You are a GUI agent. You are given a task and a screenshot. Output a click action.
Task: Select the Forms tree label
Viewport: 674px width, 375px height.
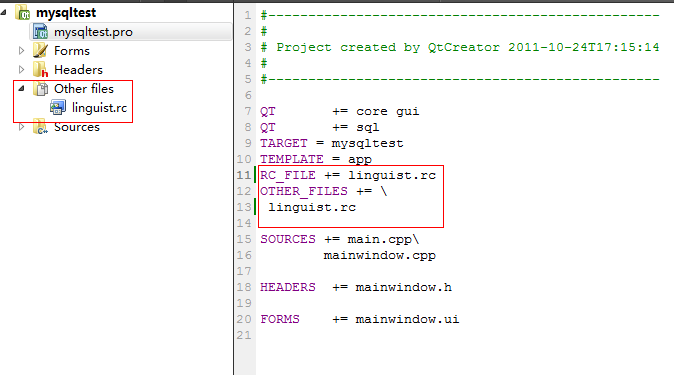[72, 51]
